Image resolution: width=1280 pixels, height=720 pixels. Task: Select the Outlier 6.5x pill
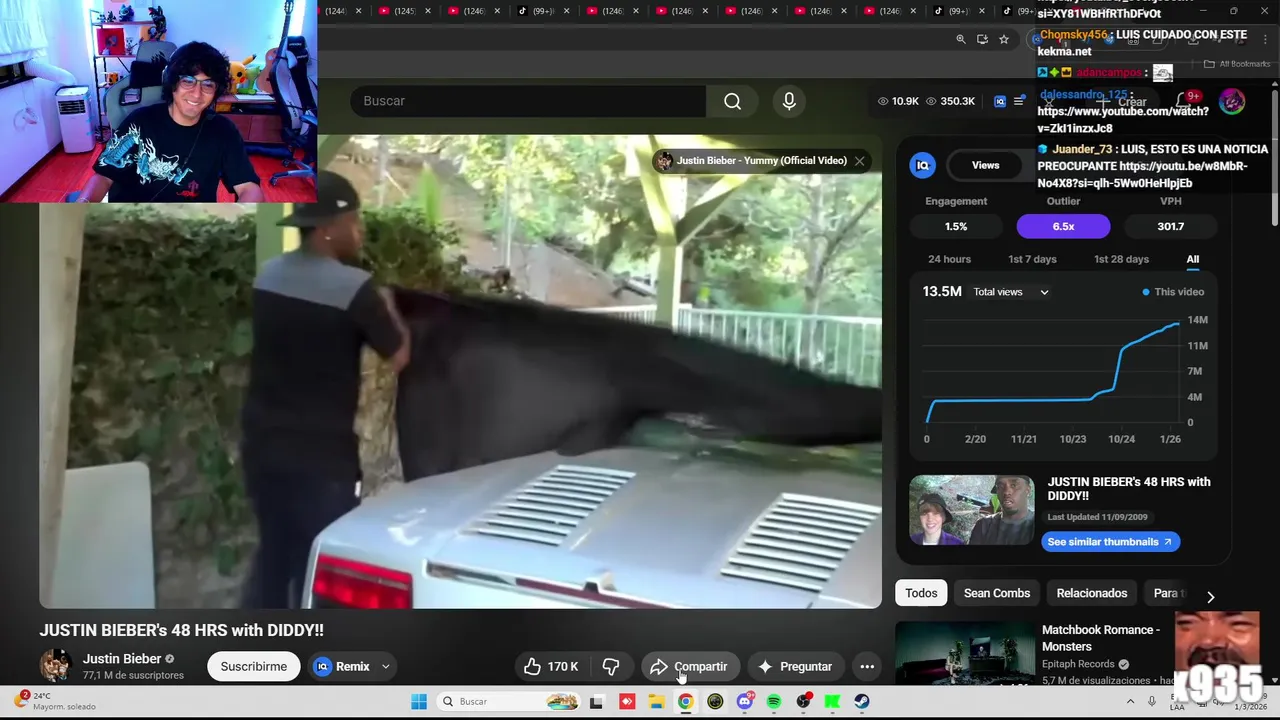click(1063, 226)
